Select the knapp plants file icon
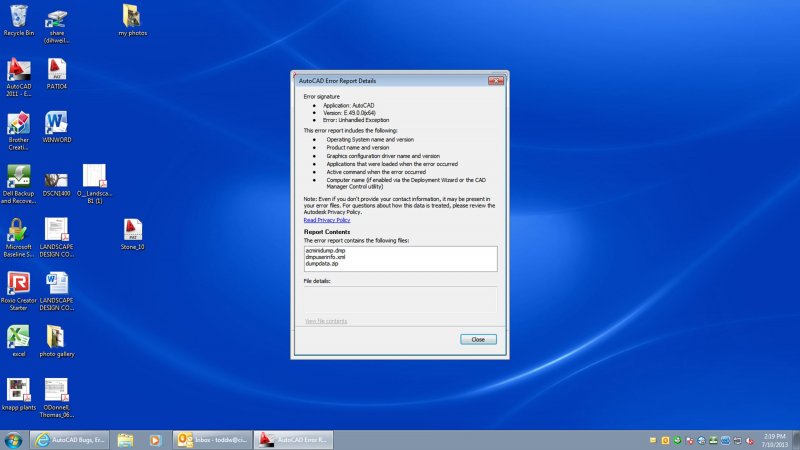Image resolution: width=800 pixels, height=450 pixels. [x=19, y=394]
